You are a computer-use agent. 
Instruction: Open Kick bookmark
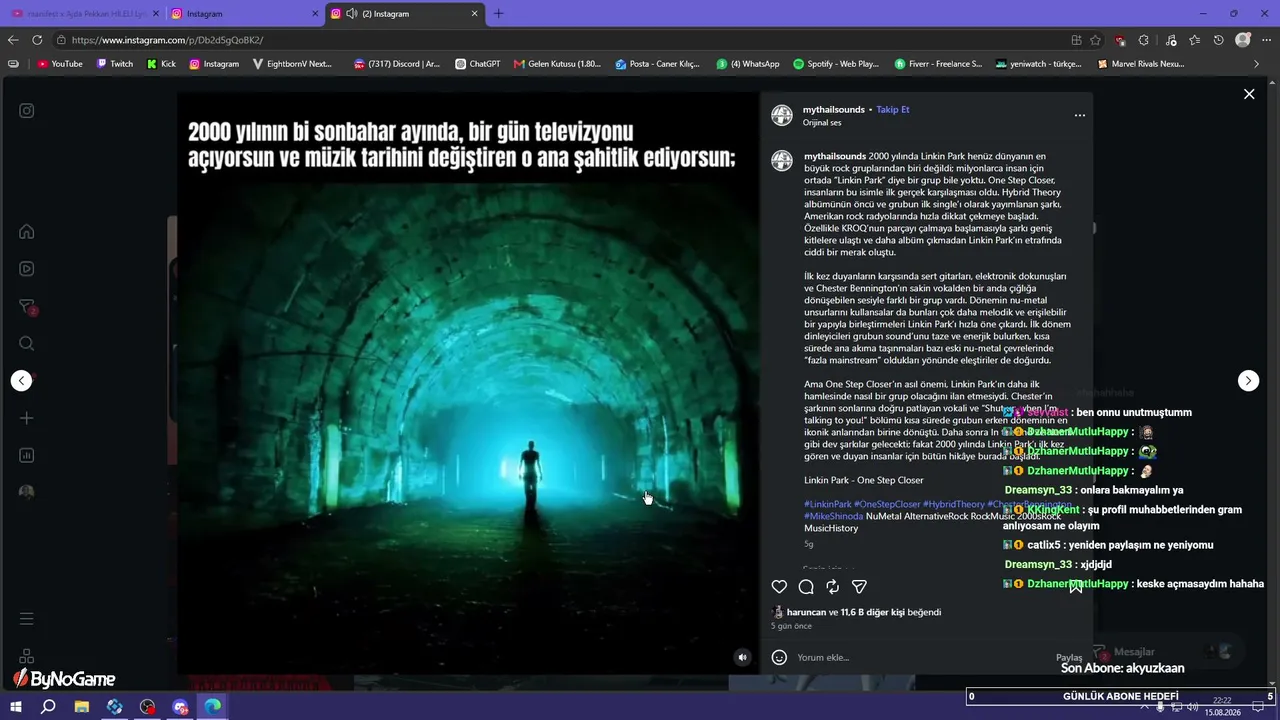click(160, 64)
